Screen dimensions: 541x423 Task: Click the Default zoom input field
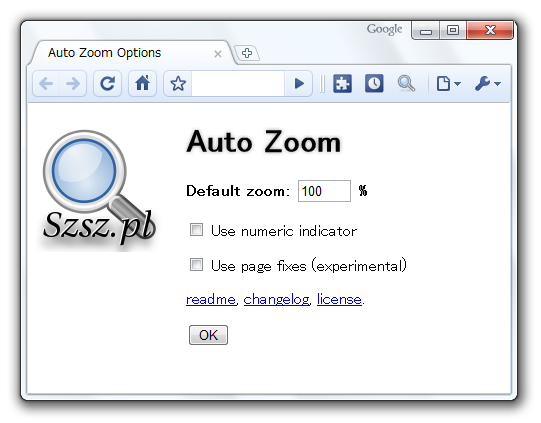tap(324, 191)
